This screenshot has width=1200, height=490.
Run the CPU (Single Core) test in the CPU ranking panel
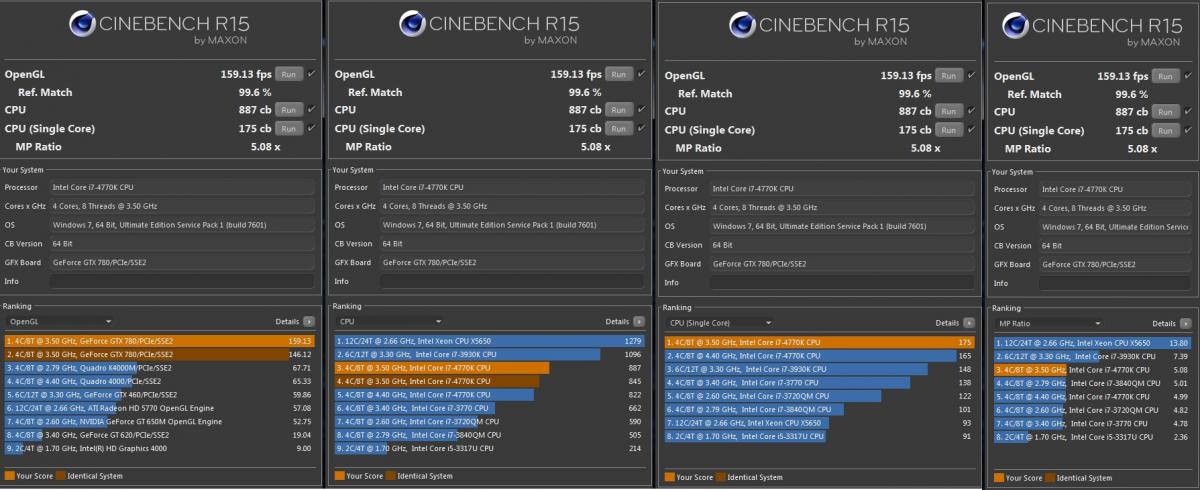click(x=619, y=128)
